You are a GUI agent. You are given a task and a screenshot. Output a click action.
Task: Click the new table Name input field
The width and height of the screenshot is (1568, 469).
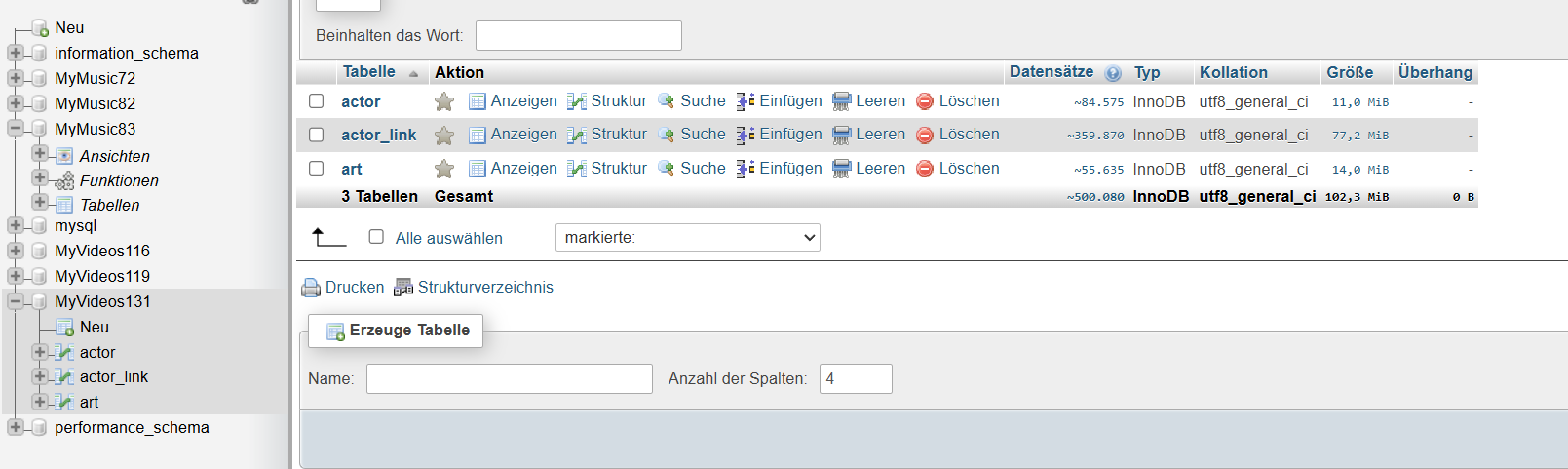(x=509, y=379)
